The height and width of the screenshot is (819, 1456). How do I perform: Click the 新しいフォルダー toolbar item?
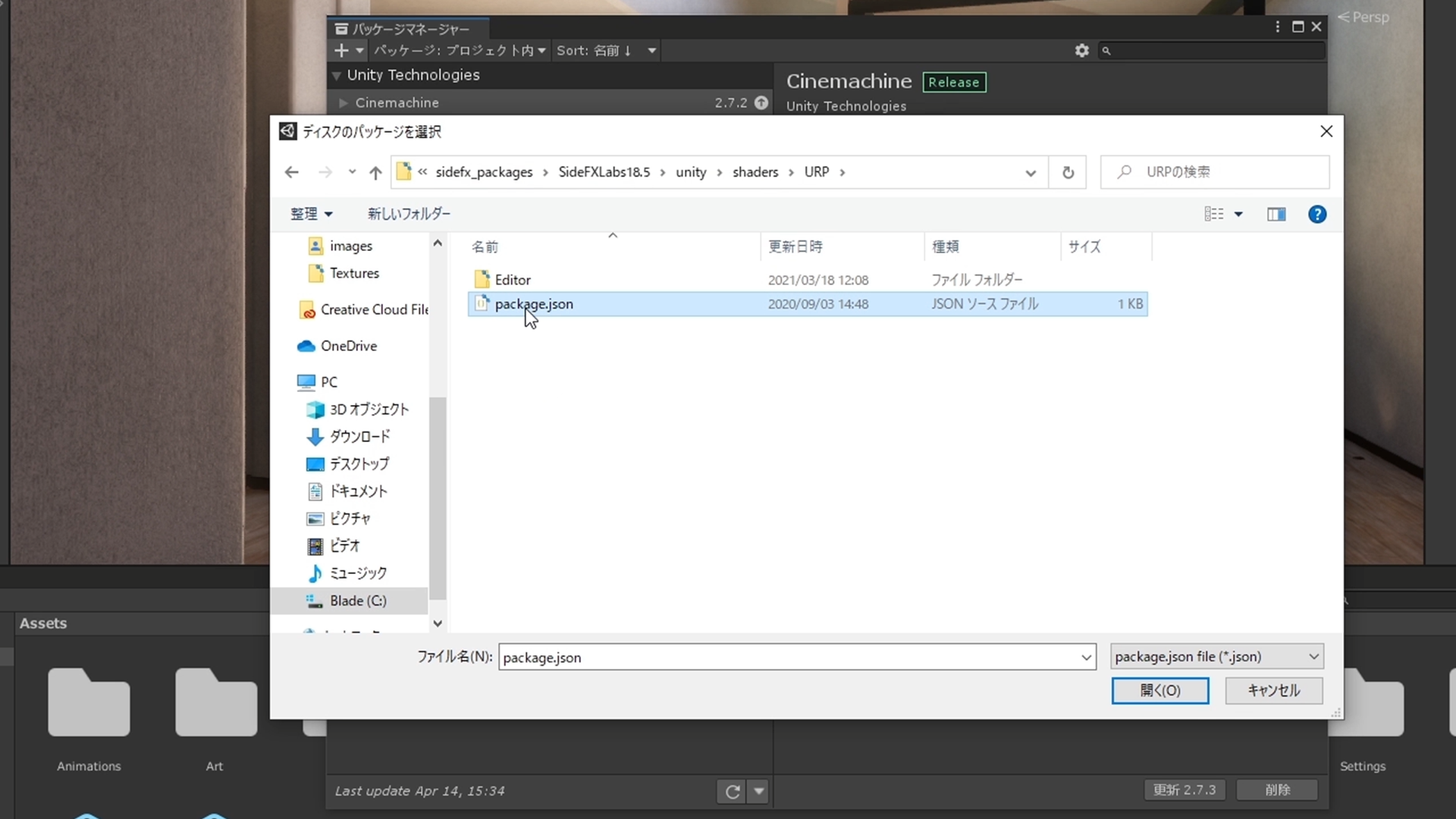[409, 214]
